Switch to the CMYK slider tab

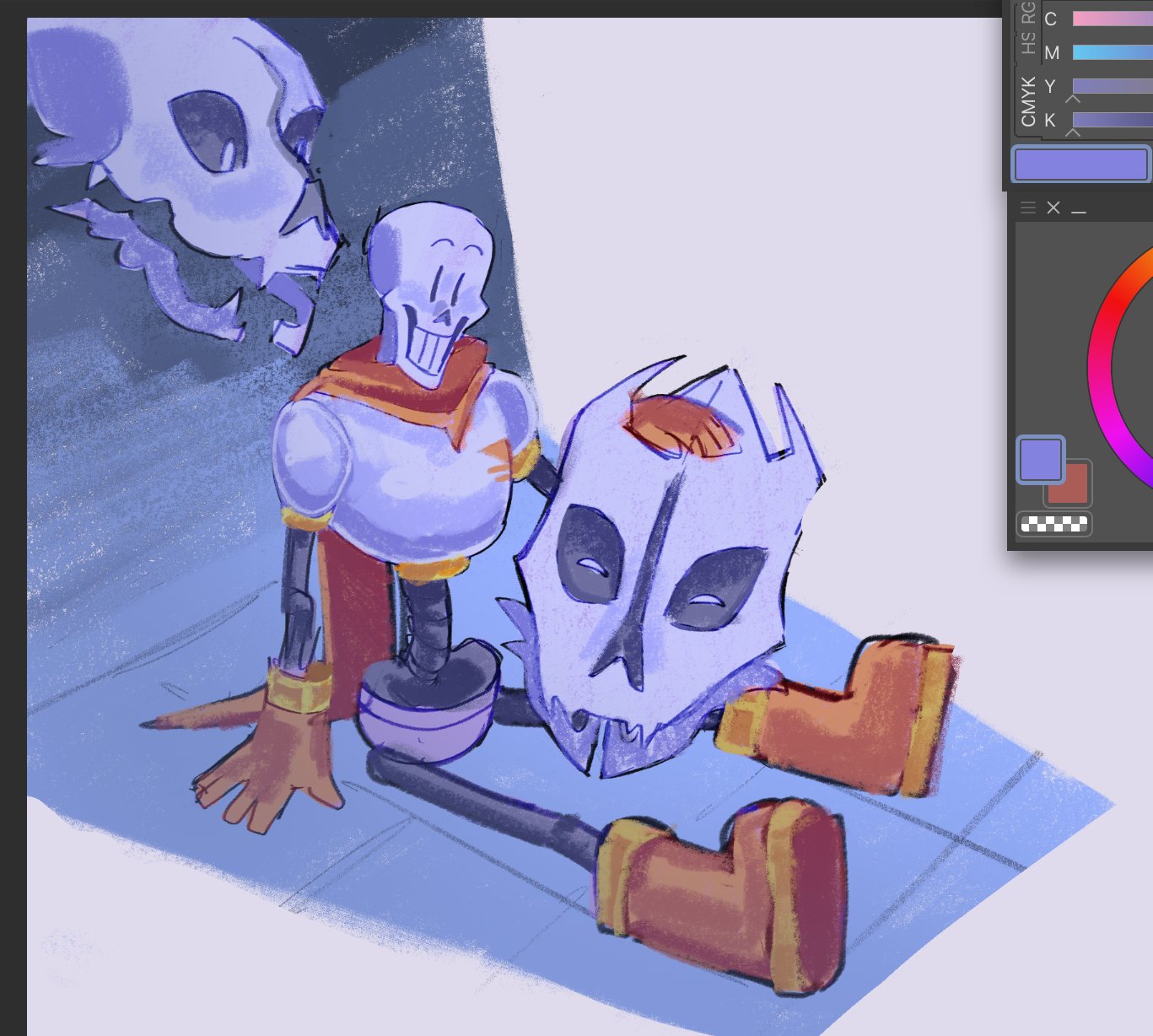tap(1027, 101)
